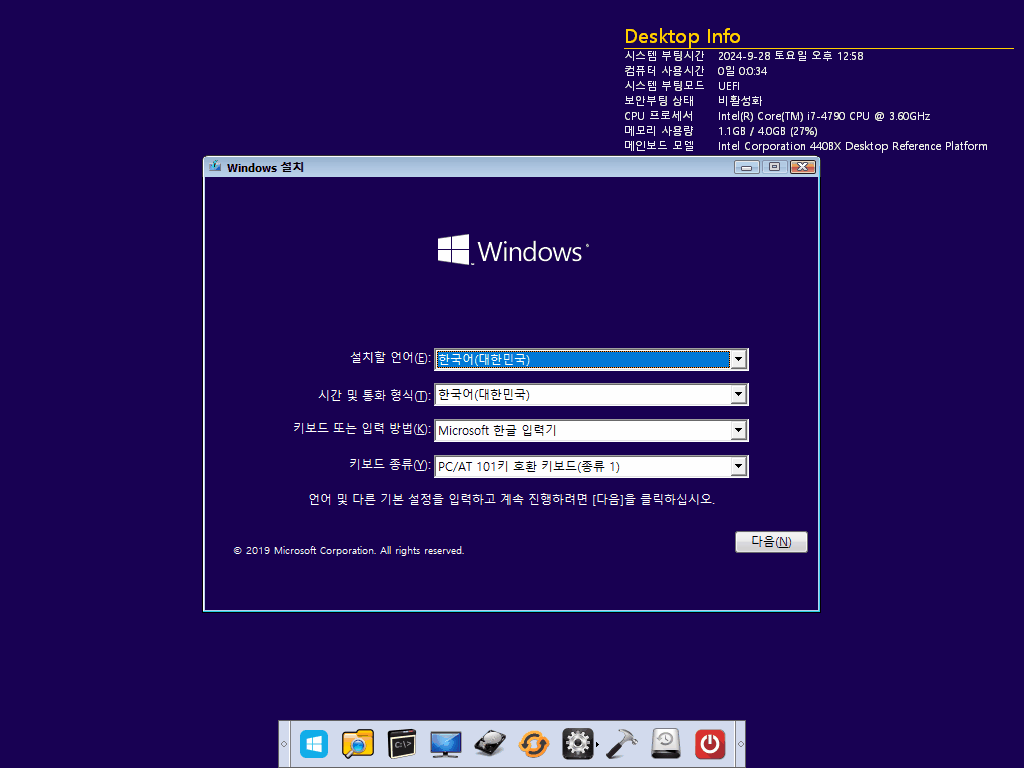Click the 1.1GB / 4.0GB memory usage value
The image size is (1024, 768).
coord(767,131)
